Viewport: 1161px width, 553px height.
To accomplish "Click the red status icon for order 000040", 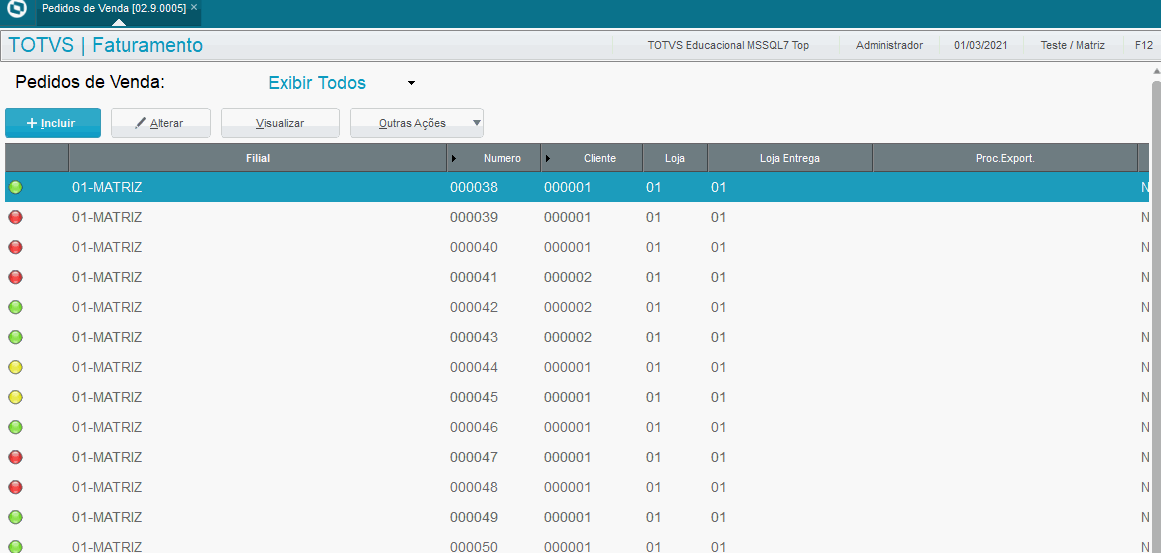I will [x=15, y=247].
